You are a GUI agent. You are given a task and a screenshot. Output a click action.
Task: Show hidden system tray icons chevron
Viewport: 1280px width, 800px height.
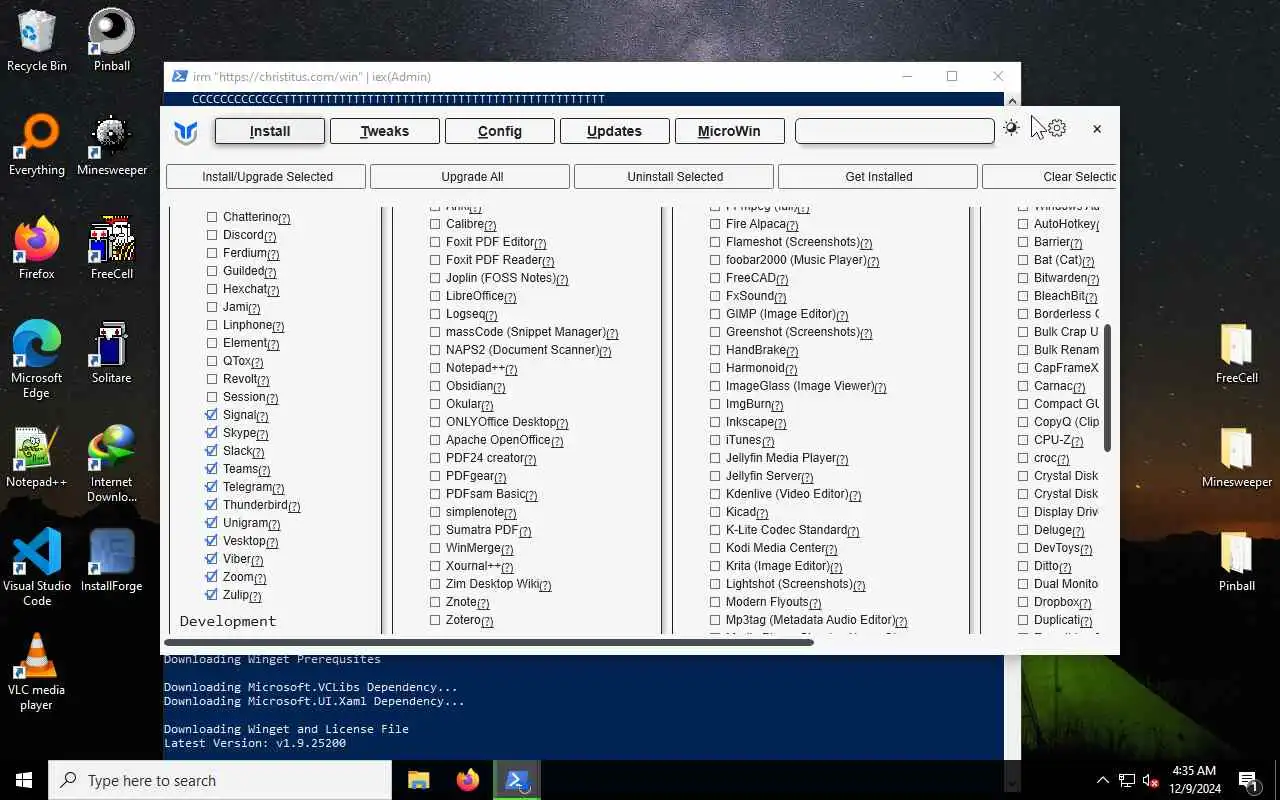coord(1103,780)
